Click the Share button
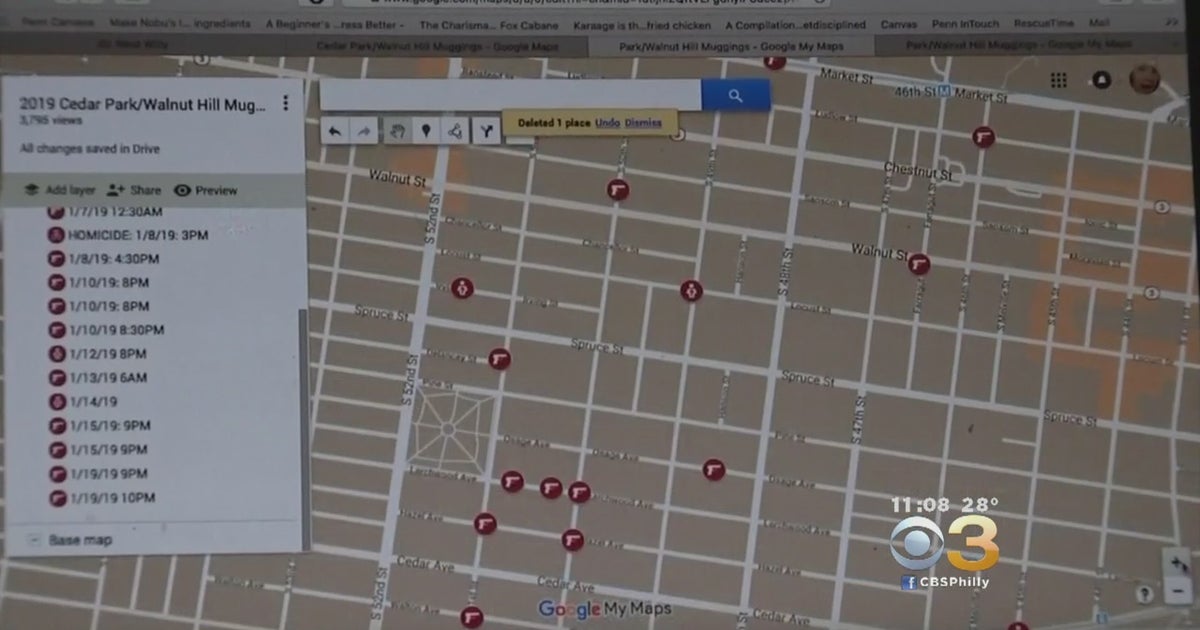This screenshot has width=1200, height=630. [134, 190]
